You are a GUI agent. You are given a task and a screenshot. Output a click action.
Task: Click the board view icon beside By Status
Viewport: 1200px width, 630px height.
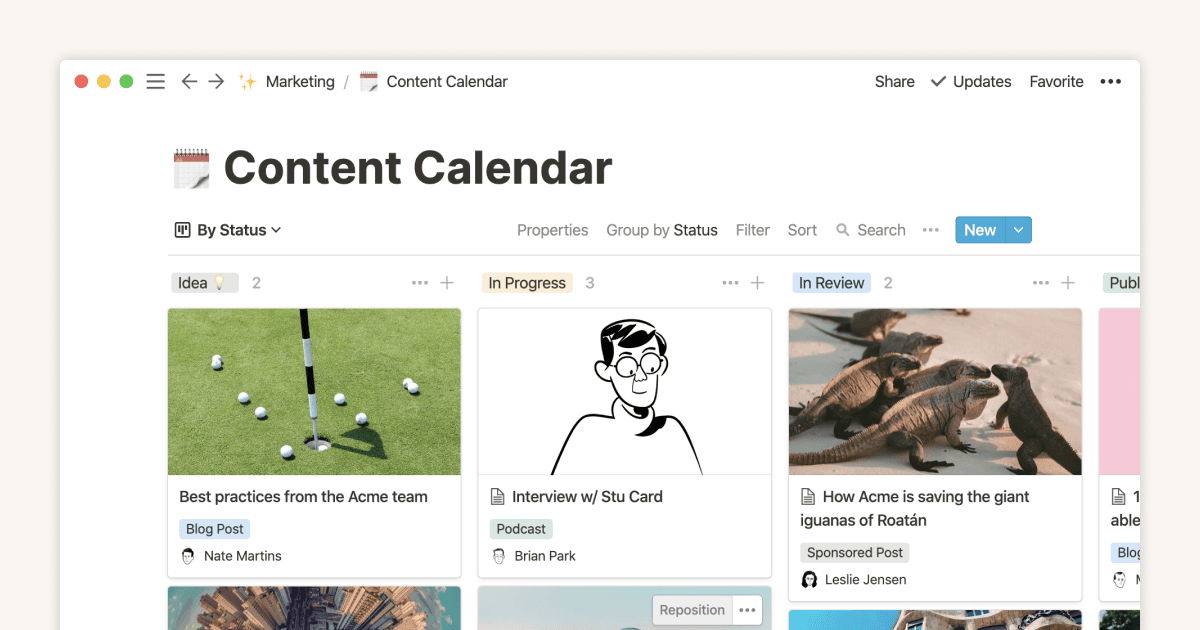(181, 230)
